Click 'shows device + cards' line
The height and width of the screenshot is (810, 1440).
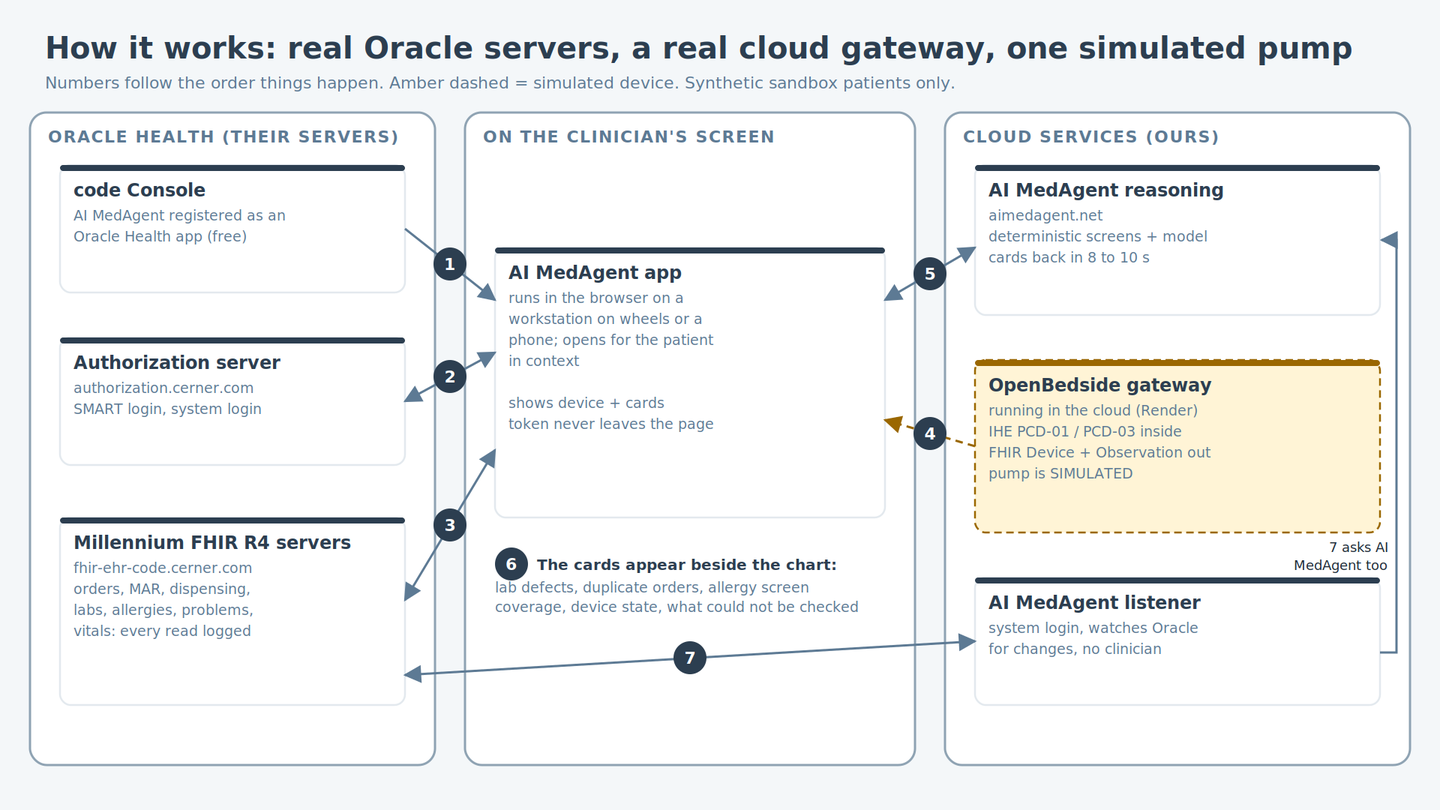586,403
